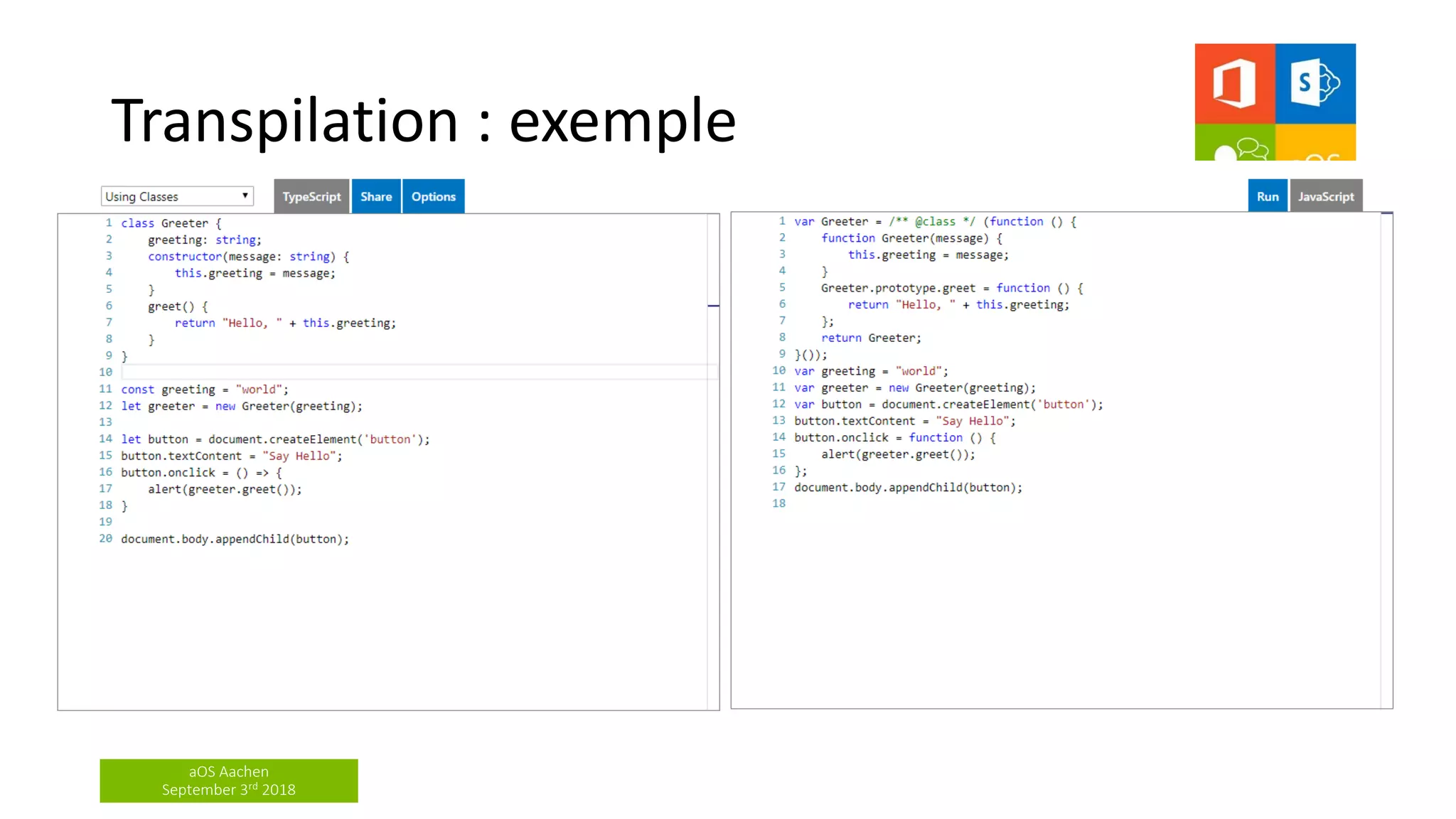Click TypeScript editor vertical scrollbar
Viewport: 1456px width, 819px height.
click(713, 462)
